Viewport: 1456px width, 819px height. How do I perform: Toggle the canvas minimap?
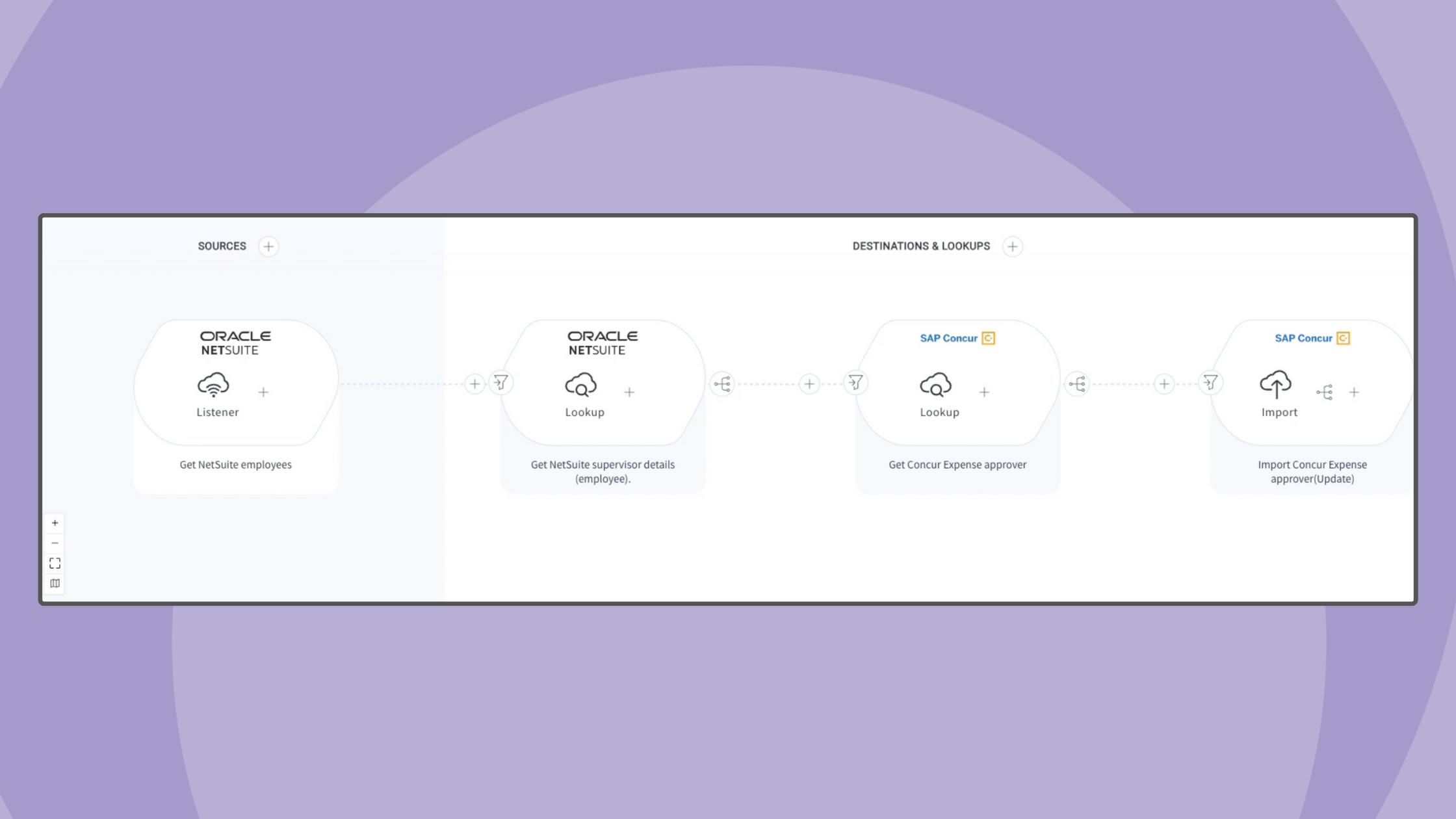(55, 583)
